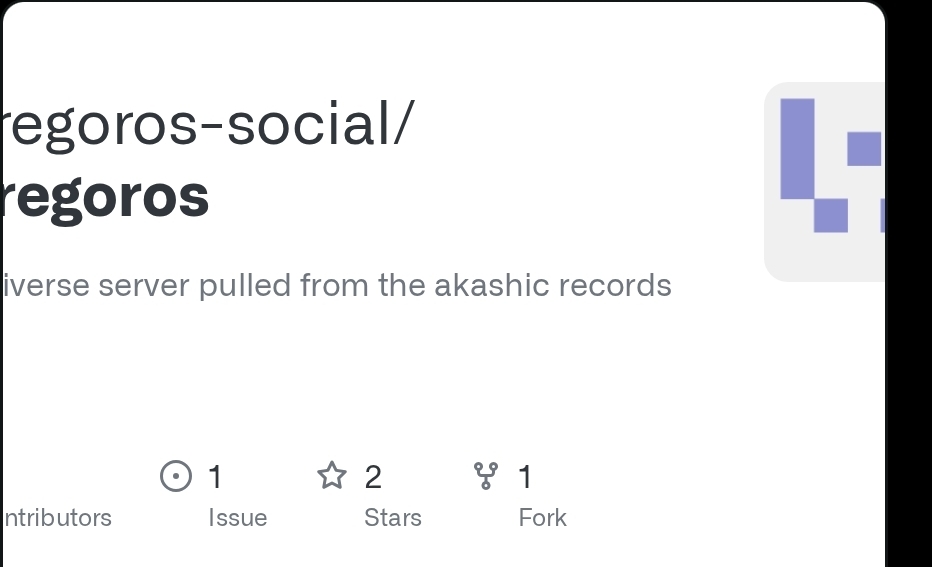Click the stars count number 2
Viewport: 932px width, 567px height.
(373, 477)
